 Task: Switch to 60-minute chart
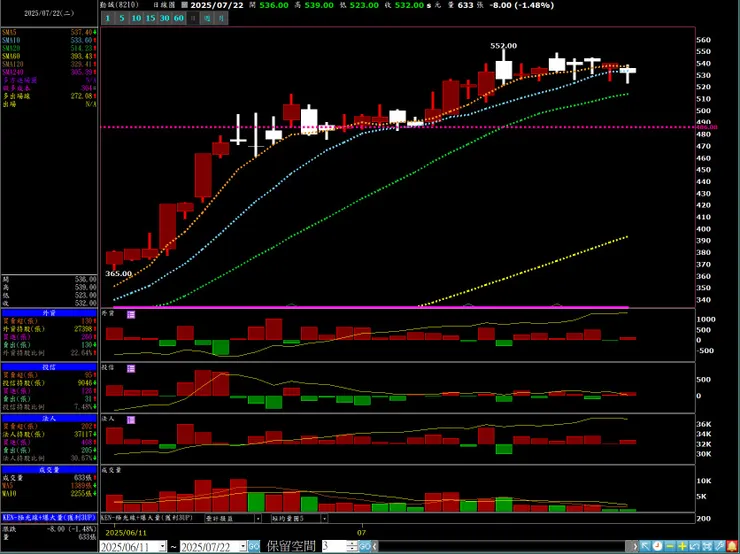[178, 18]
